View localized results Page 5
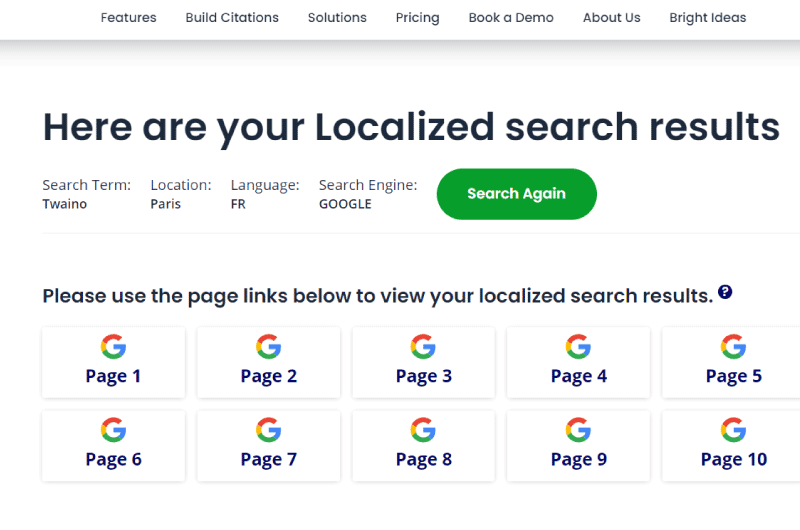This screenshot has height=530, width=800. (731, 363)
